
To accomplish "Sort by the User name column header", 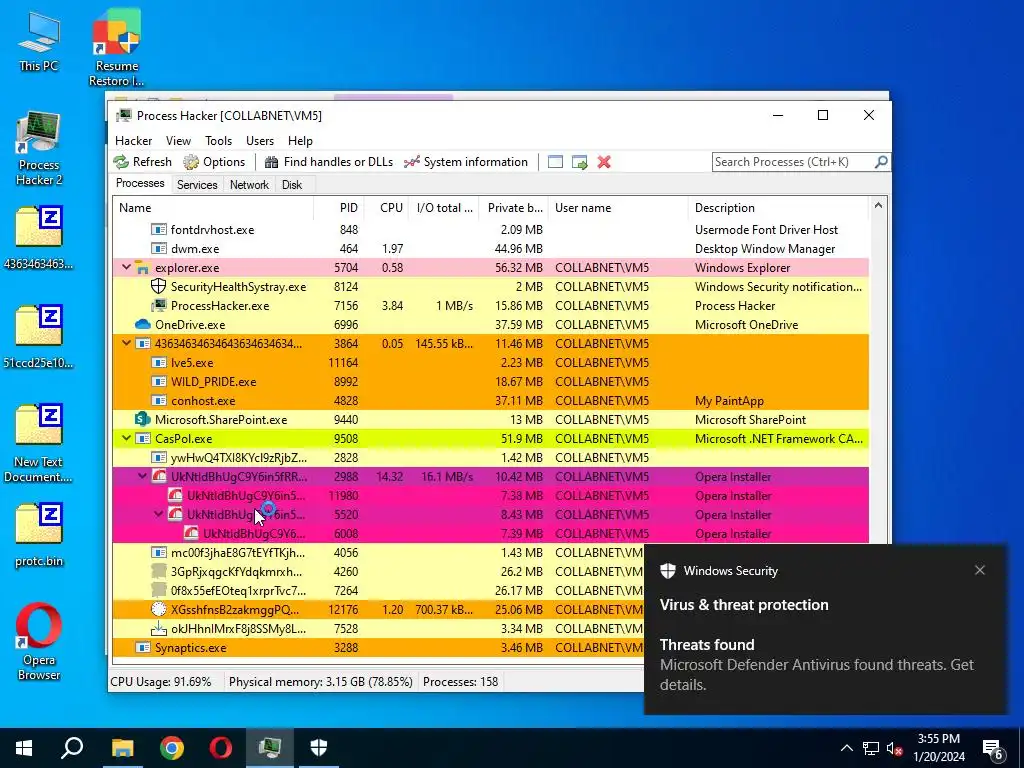I will [618, 208].
